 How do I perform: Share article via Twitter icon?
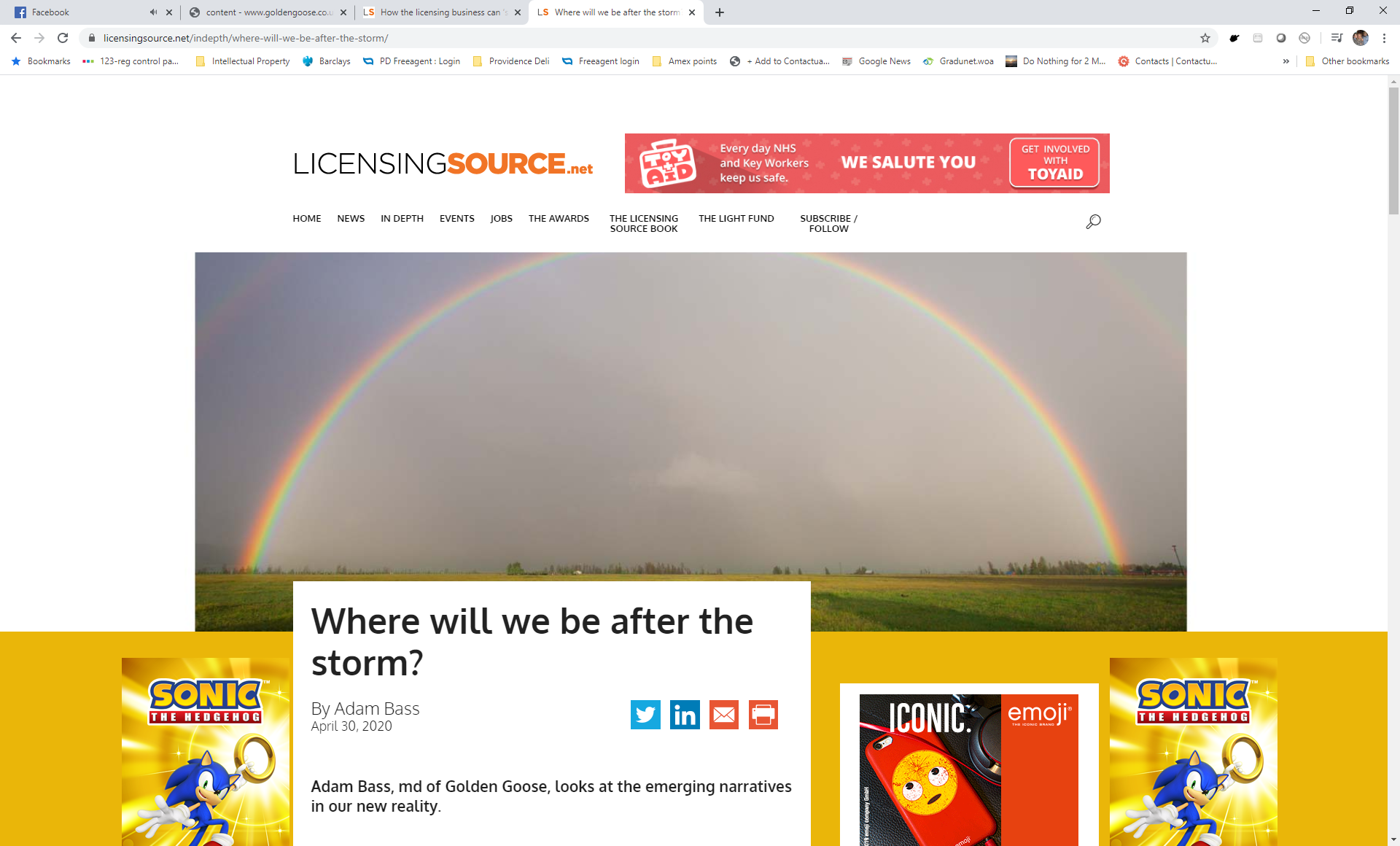coord(645,715)
